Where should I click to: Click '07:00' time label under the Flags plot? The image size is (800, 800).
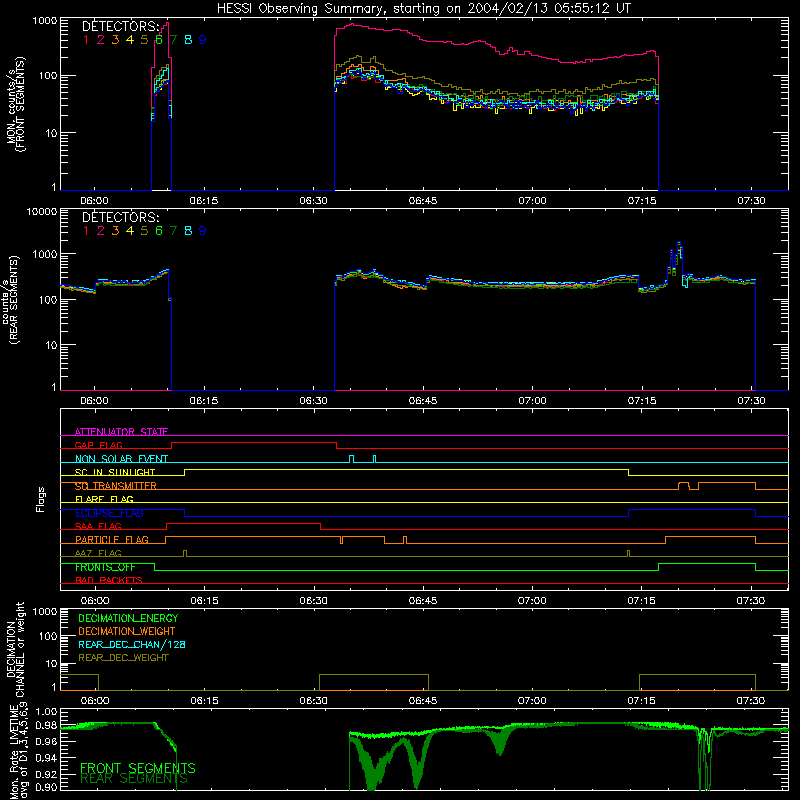coord(532,601)
